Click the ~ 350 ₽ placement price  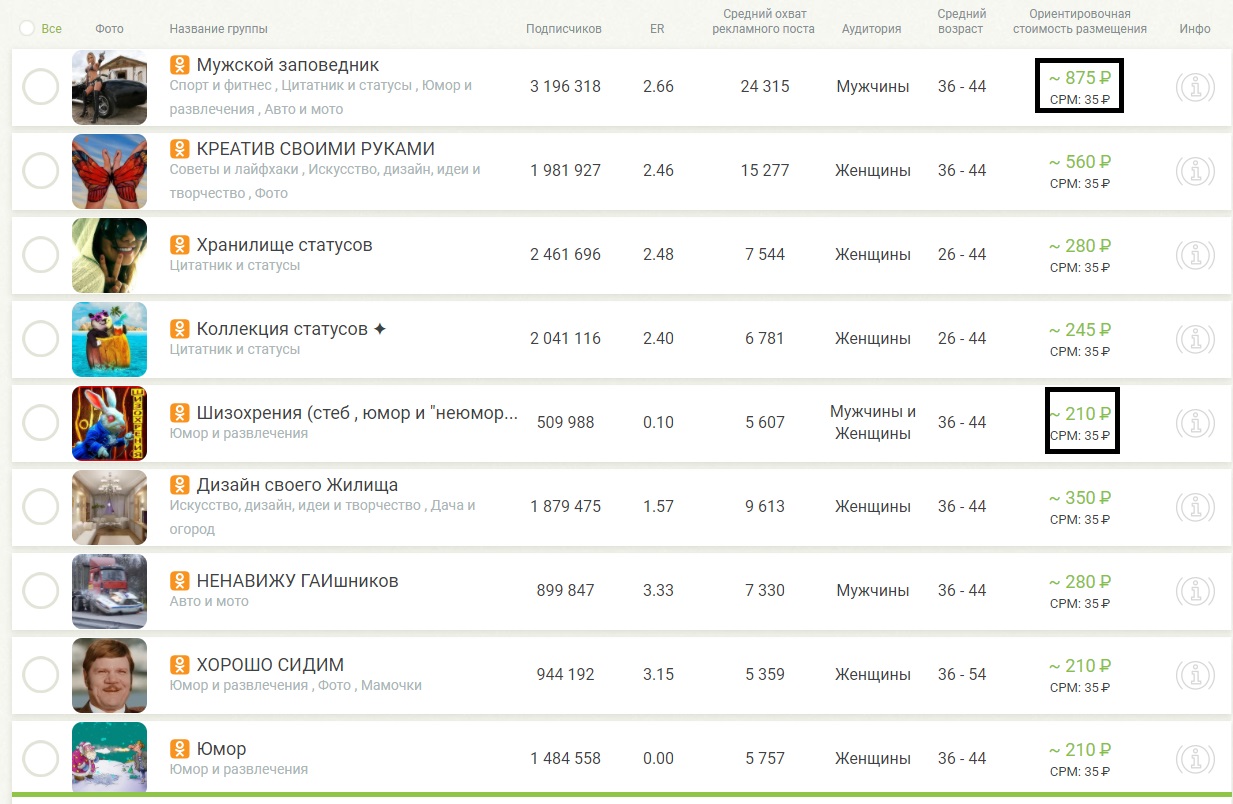coord(1080,498)
